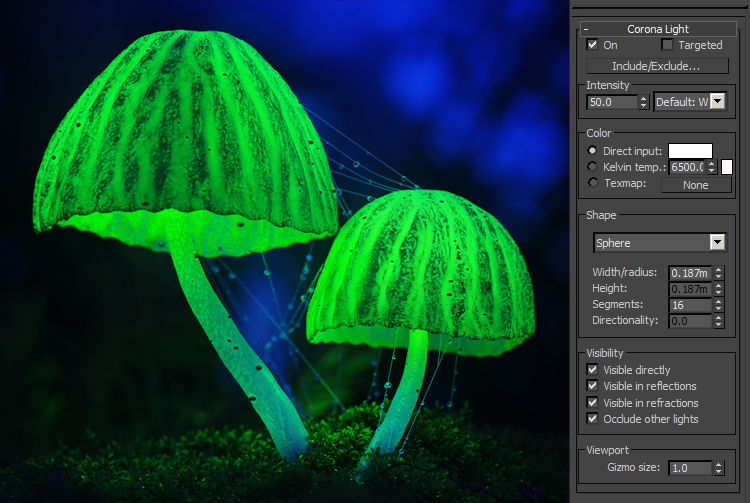
Task: Click the Width/radius value field
Action: [690, 273]
